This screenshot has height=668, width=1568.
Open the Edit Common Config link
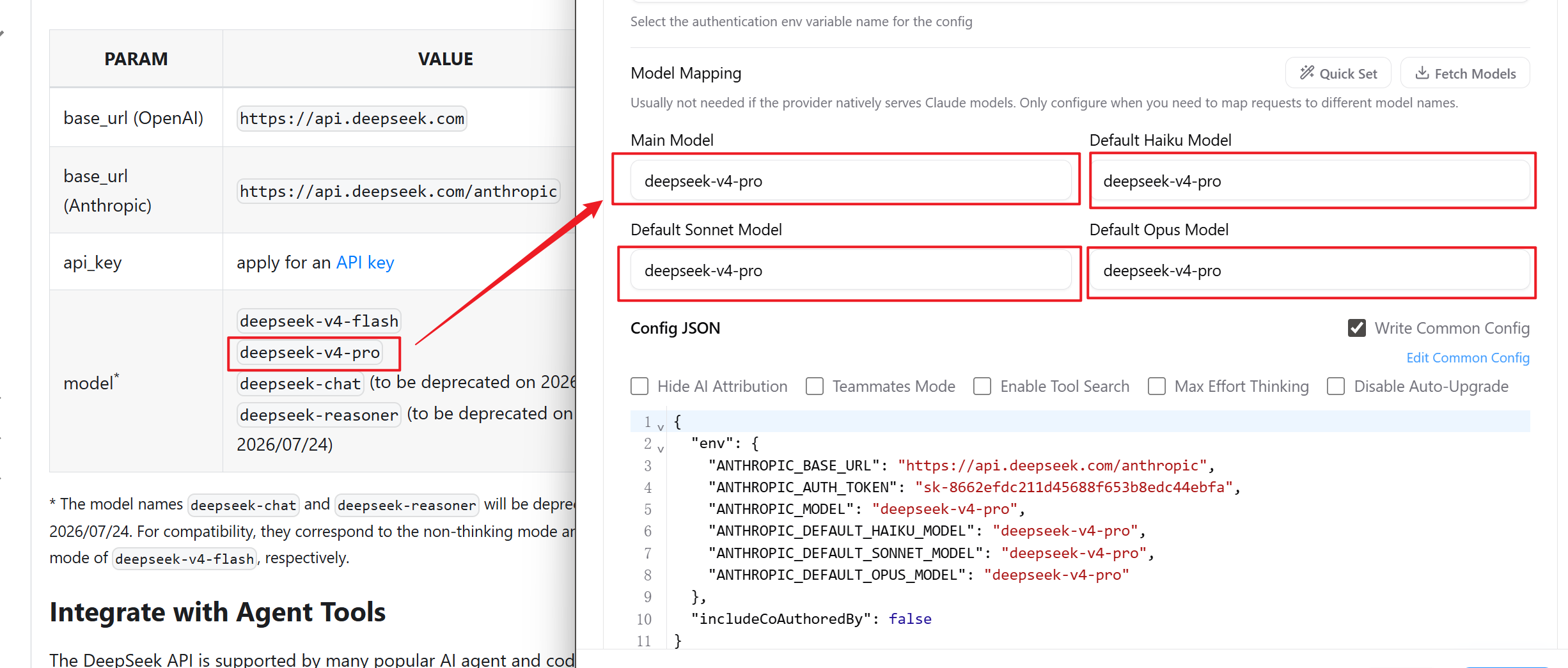pos(1468,358)
